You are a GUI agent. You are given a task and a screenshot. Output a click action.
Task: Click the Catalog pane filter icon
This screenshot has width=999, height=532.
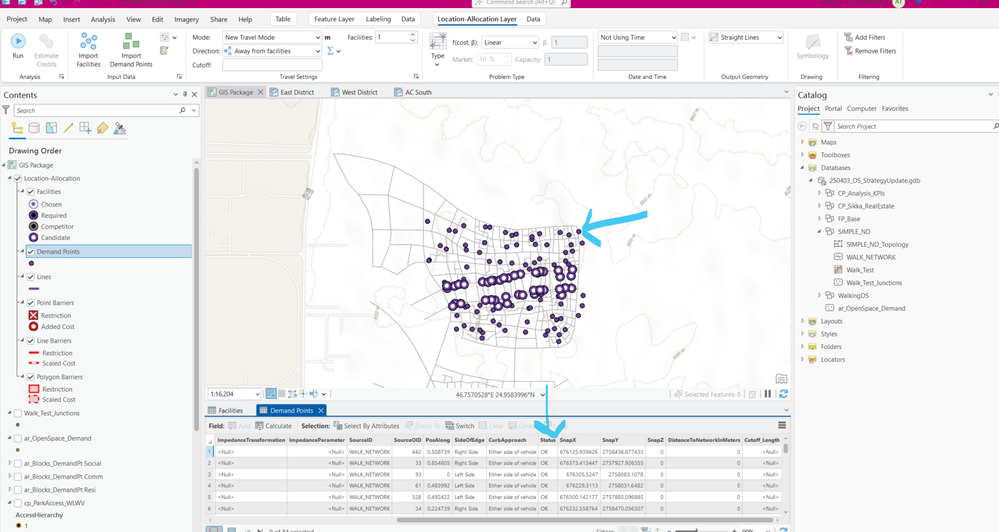point(828,126)
